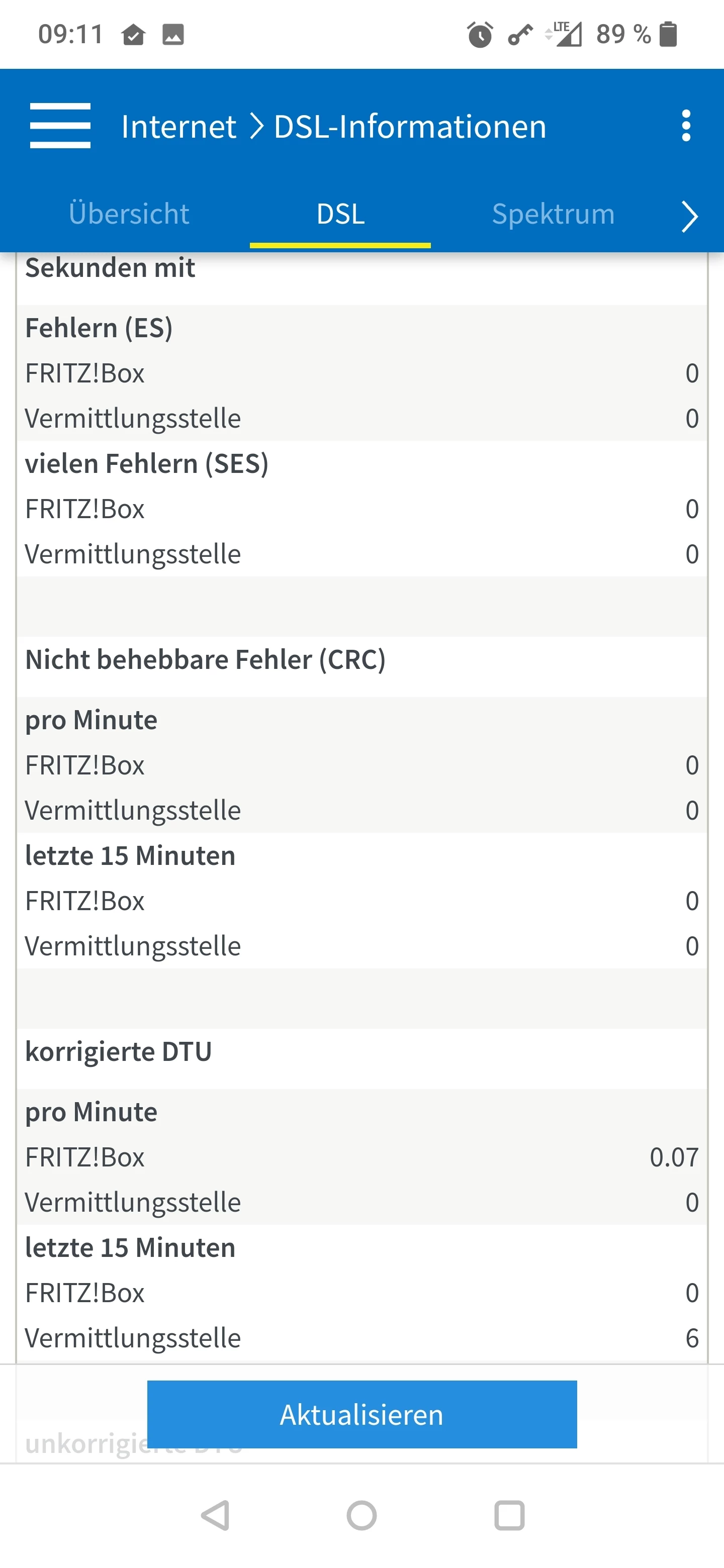Tap the LTE signal strength icon

[x=564, y=34]
